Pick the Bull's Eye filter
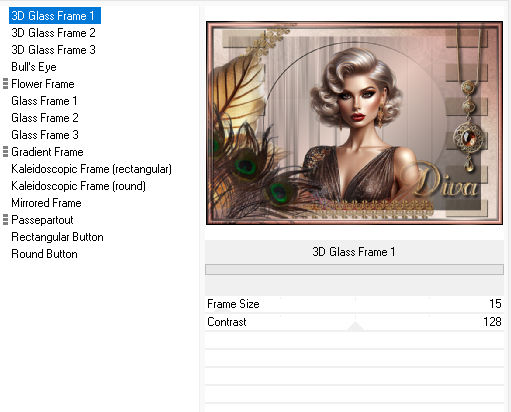 coord(34,67)
